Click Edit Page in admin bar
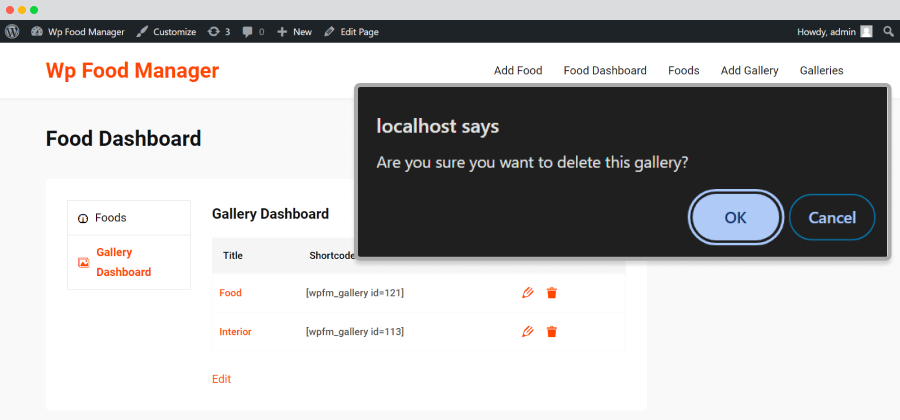This screenshot has width=900, height=420. pyautogui.click(x=351, y=32)
